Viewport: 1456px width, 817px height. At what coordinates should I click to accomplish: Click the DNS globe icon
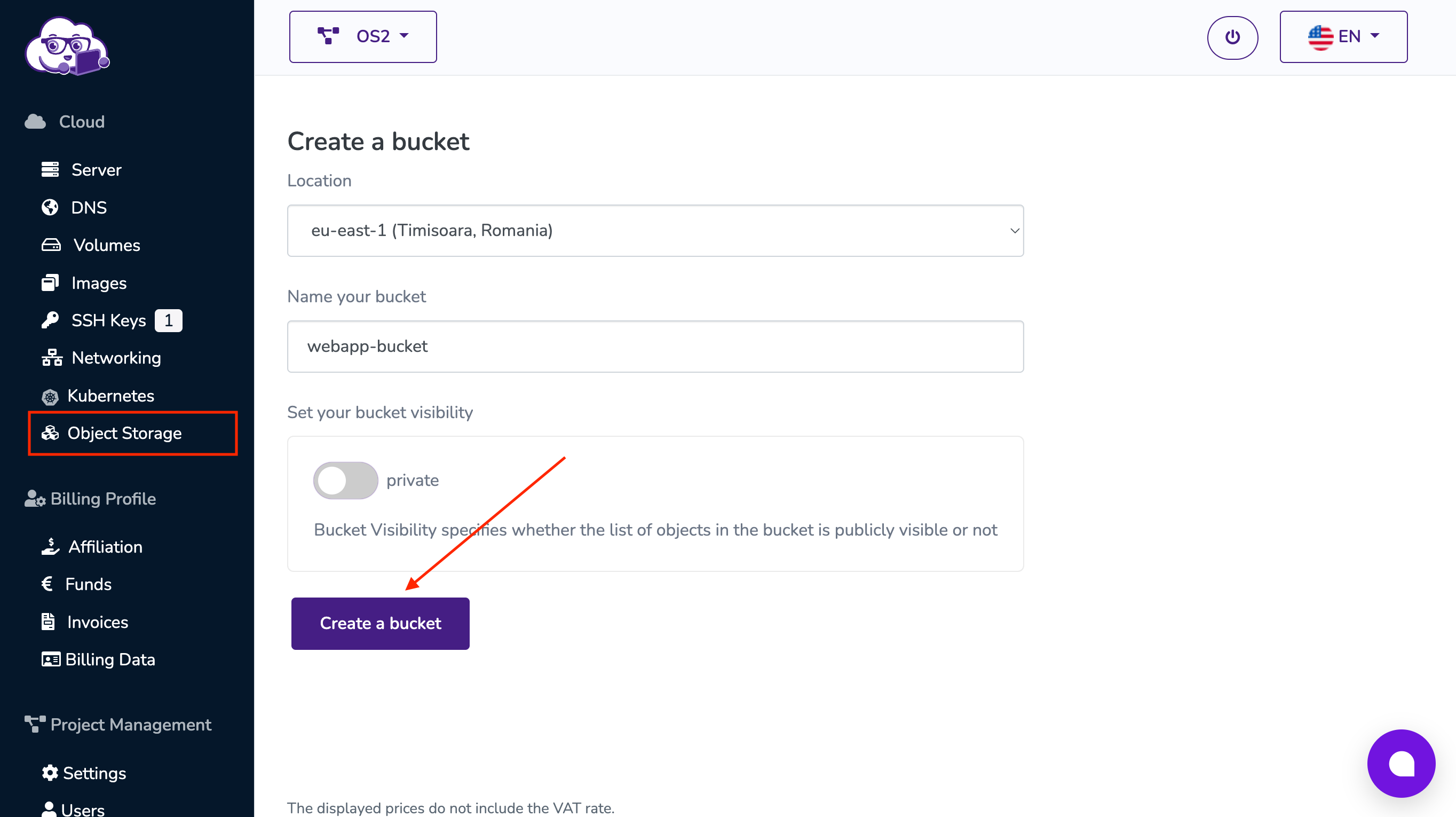pos(50,207)
